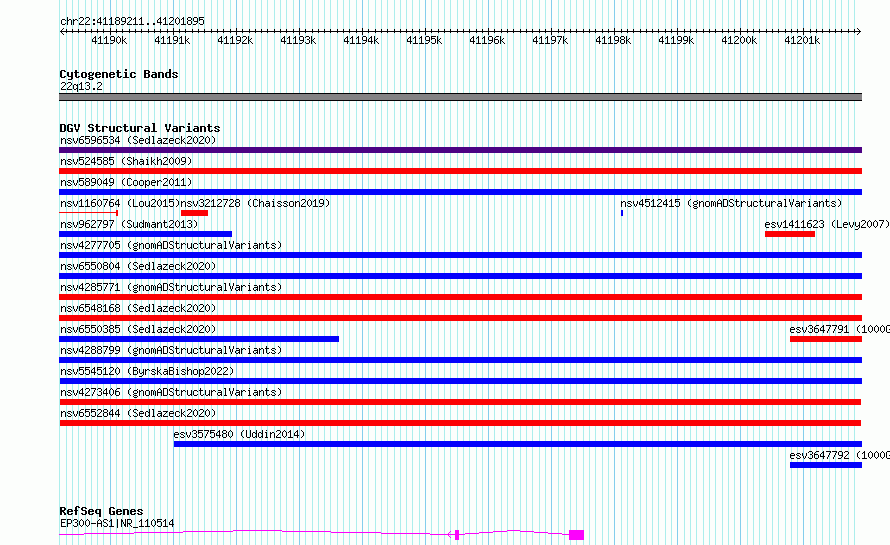Click the nsv6596534 (Sedlazeck2020) variant label

tap(138, 140)
